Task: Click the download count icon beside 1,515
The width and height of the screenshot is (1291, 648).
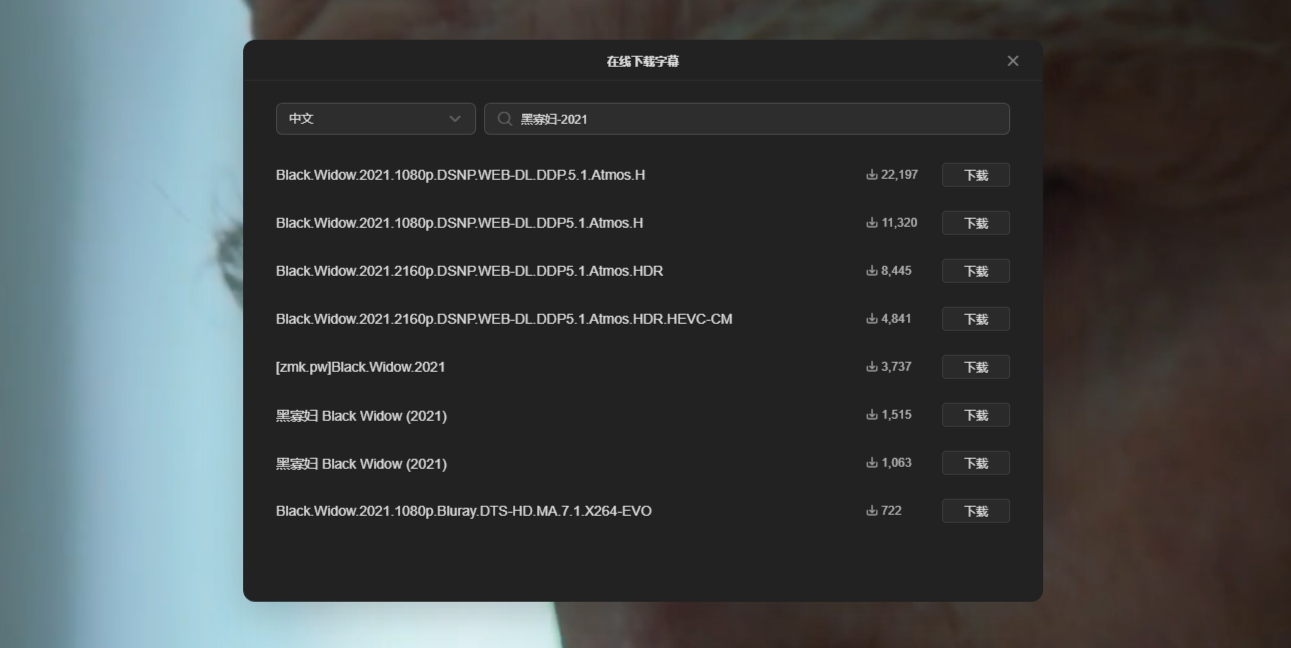Action: click(x=872, y=415)
